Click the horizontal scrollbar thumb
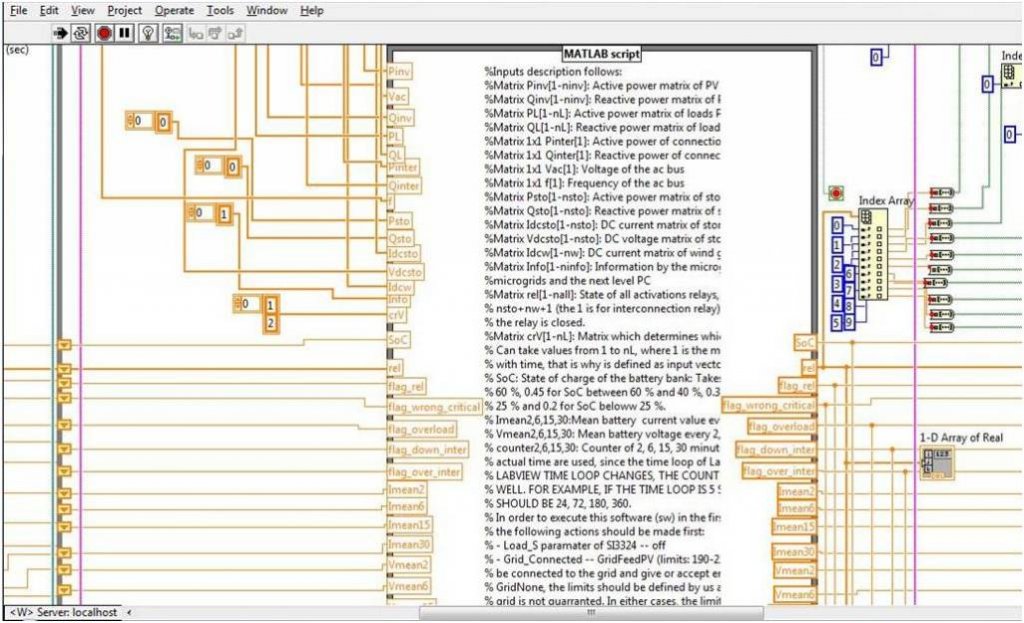 coord(590,613)
